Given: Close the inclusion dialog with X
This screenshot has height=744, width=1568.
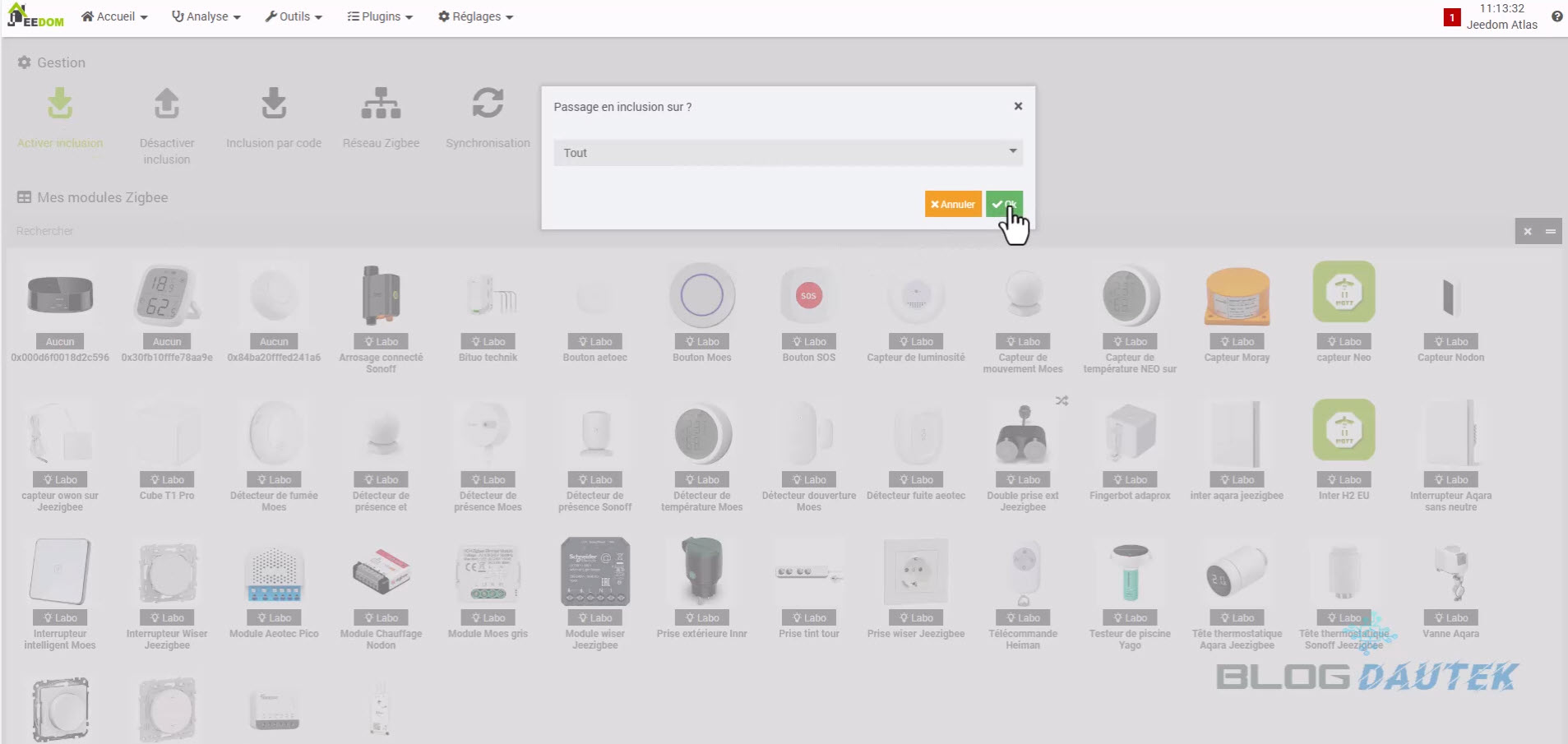Looking at the screenshot, I should 1018,106.
